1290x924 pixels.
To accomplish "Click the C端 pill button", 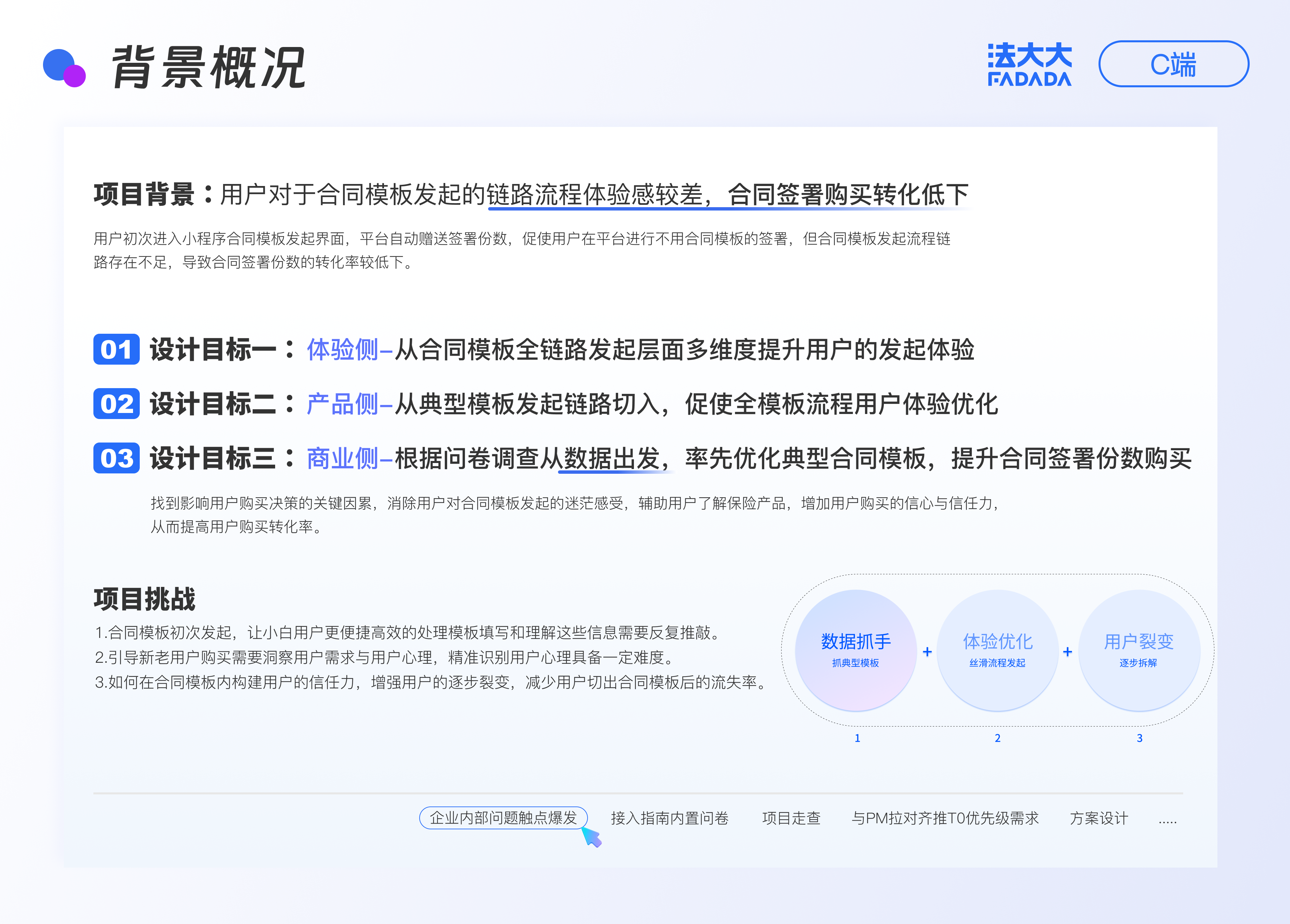I will pyautogui.click(x=1173, y=64).
